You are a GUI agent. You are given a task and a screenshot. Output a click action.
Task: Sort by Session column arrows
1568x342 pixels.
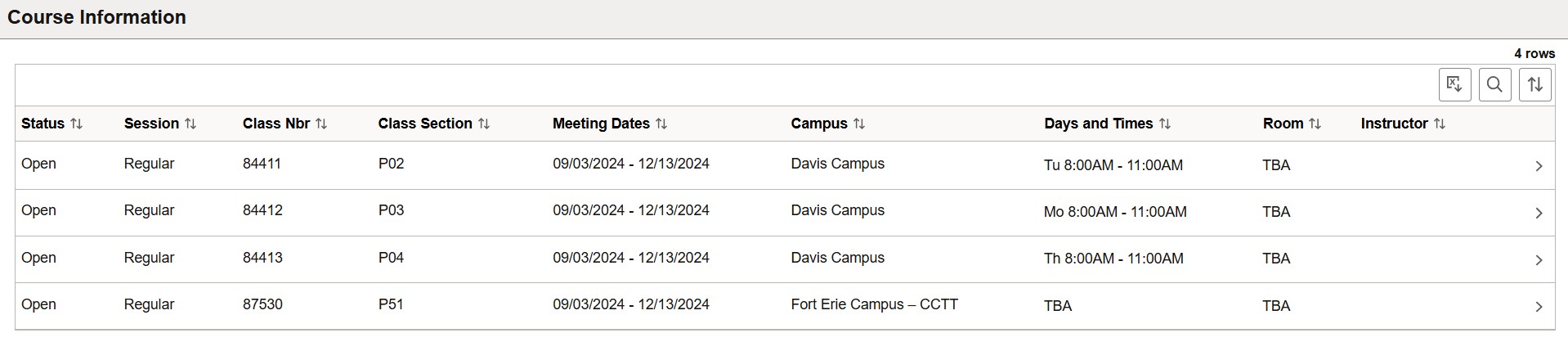pyautogui.click(x=190, y=124)
